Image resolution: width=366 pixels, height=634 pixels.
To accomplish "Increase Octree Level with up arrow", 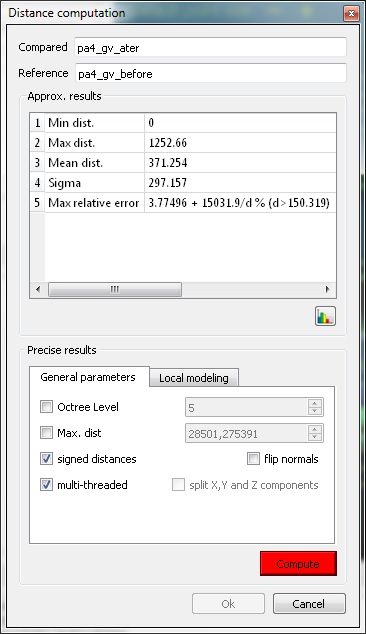I will (x=315, y=403).
